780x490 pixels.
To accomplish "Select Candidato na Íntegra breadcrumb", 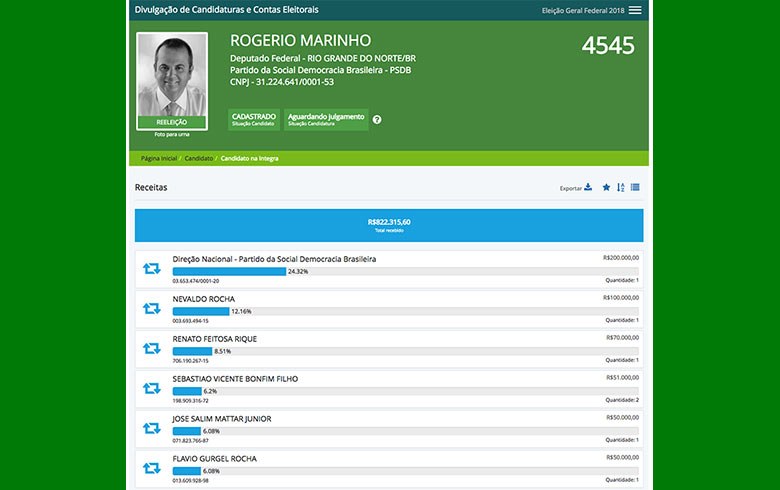I will [x=249, y=158].
